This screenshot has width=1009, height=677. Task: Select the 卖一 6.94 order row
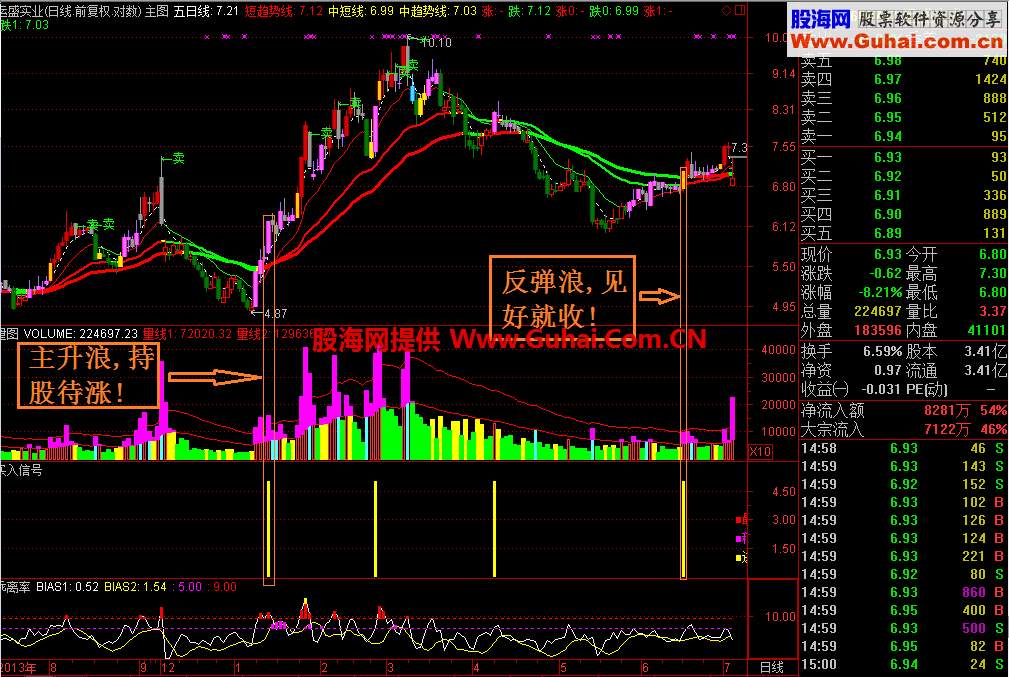click(903, 136)
